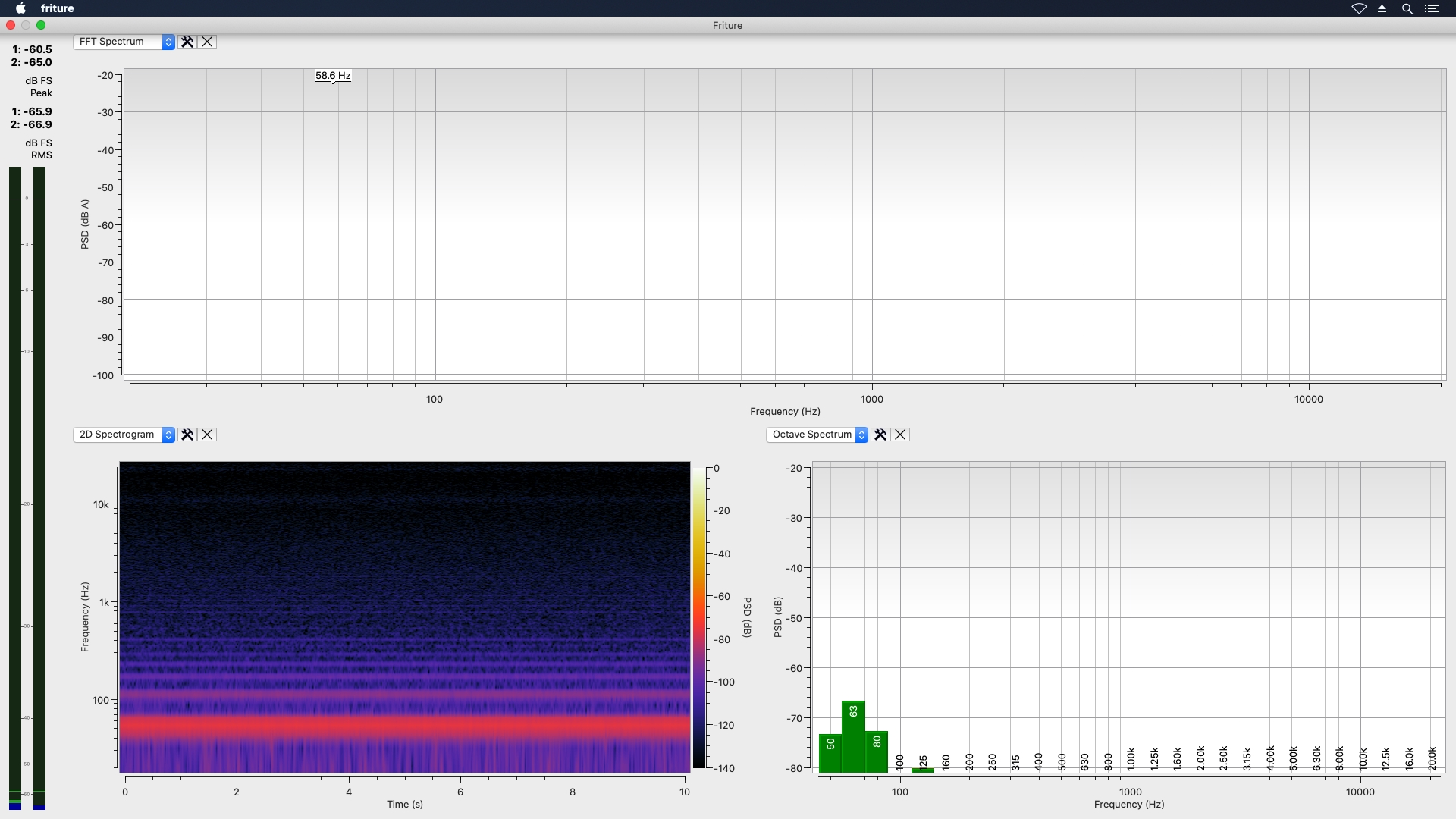Click channel 2 level meter bar
Screen dimensions: 1456x819
pos(39,488)
